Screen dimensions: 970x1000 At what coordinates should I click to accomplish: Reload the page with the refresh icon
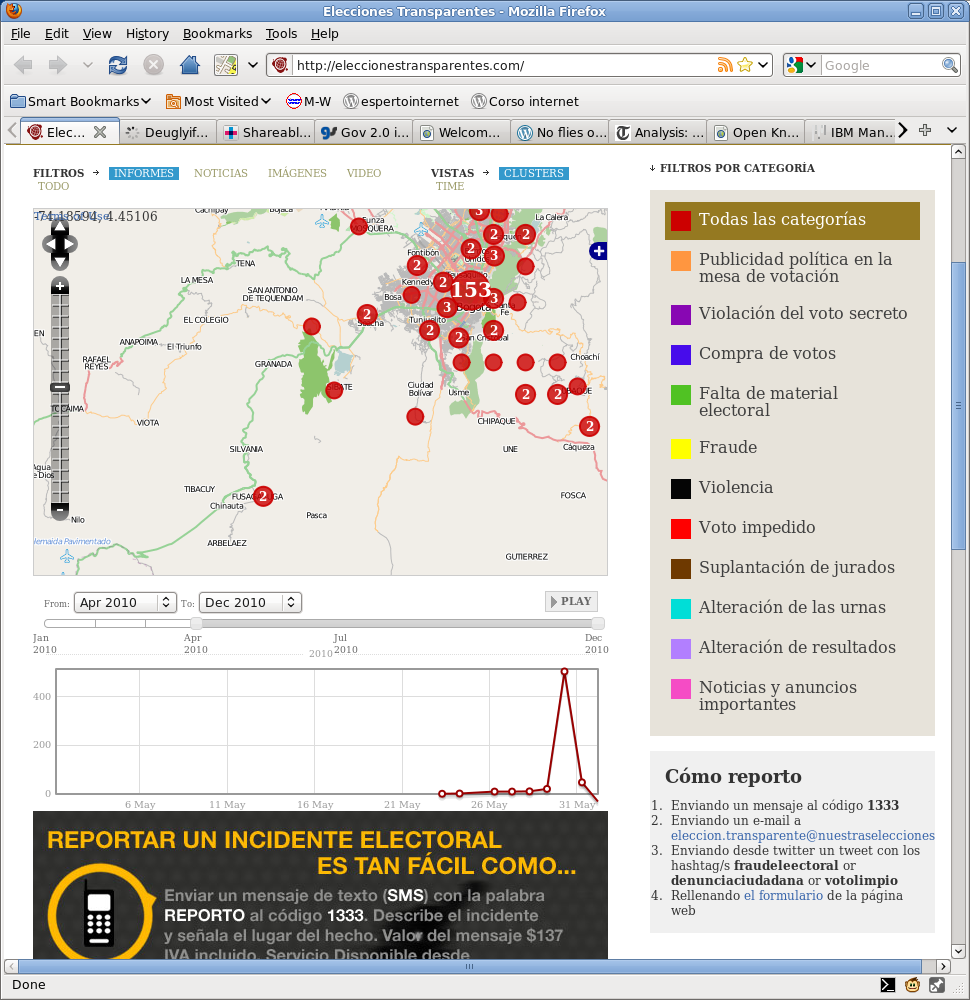pyautogui.click(x=118, y=65)
